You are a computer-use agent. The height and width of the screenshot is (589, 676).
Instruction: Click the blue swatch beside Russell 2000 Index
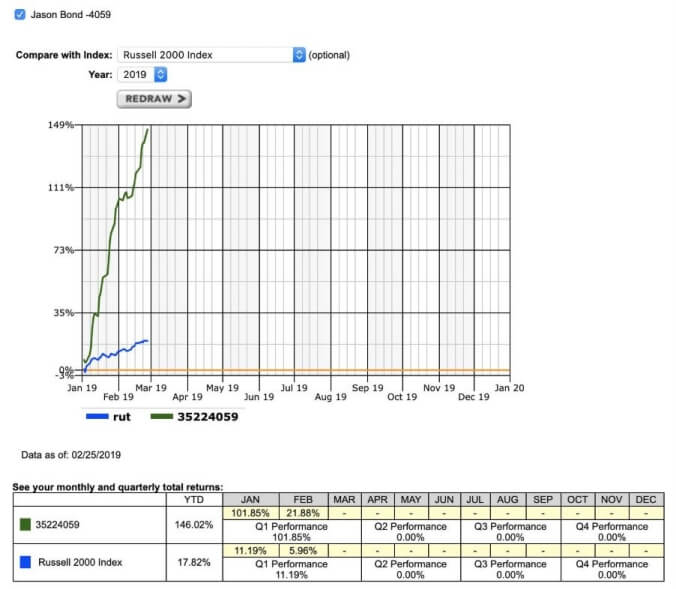(25, 563)
